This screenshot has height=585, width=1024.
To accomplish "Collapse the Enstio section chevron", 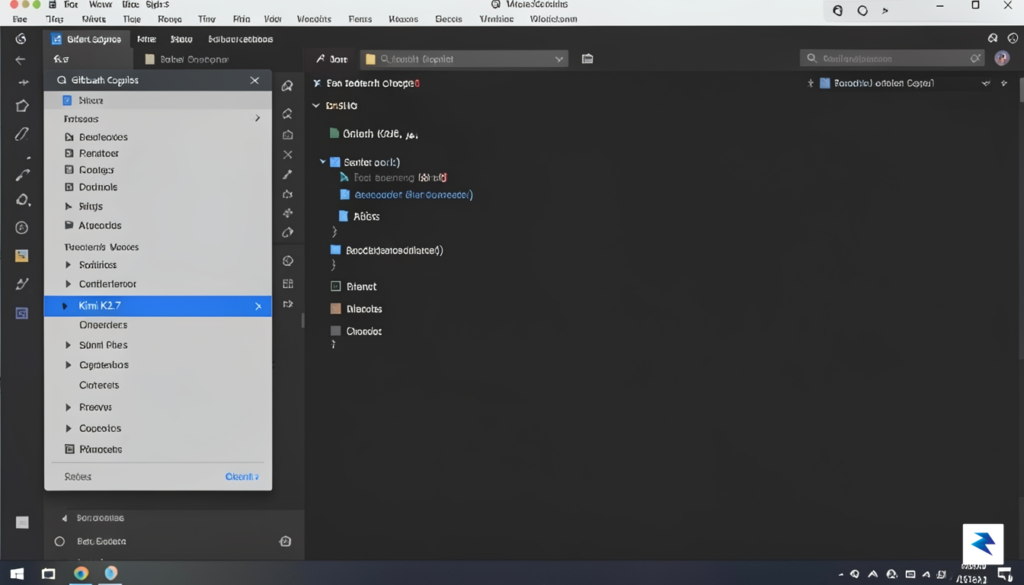I will click(x=316, y=105).
